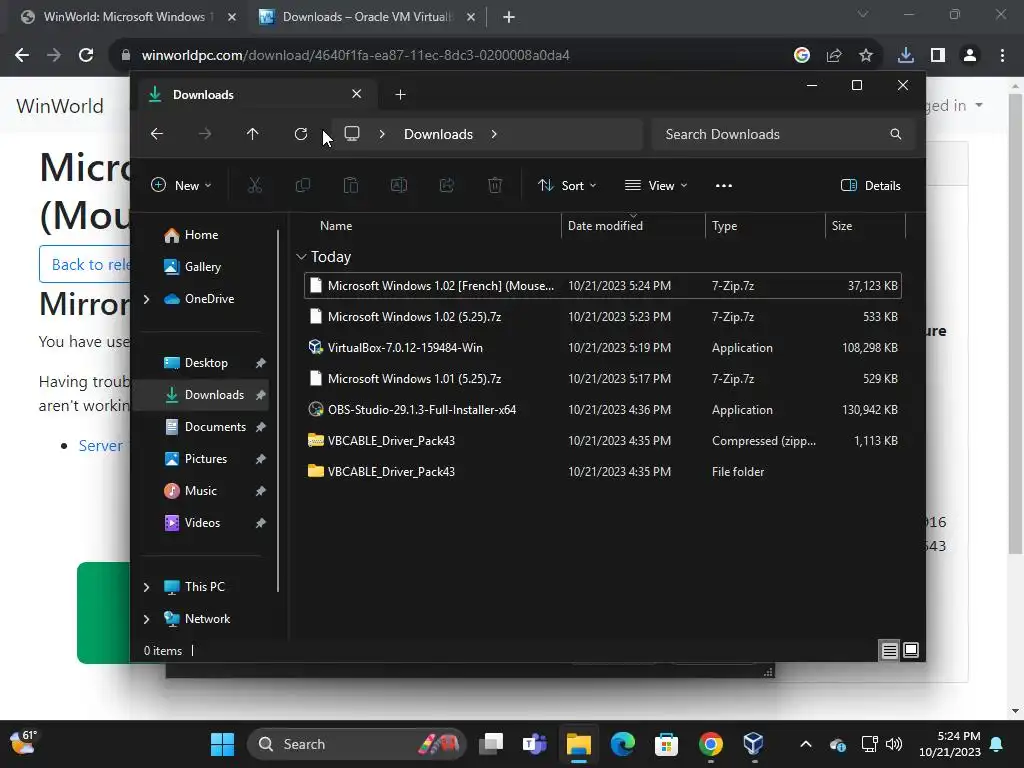1024x768 pixels.
Task: Toggle the Details pane button
Action: click(x=871, y=185)
